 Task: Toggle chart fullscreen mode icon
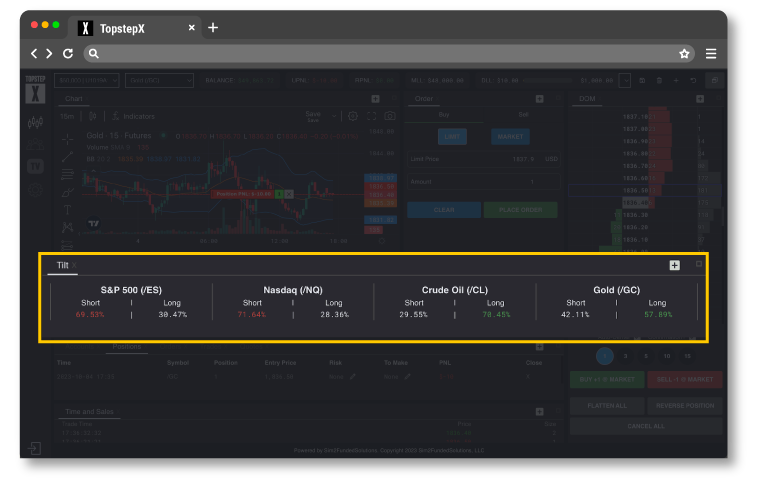(371, 117)
